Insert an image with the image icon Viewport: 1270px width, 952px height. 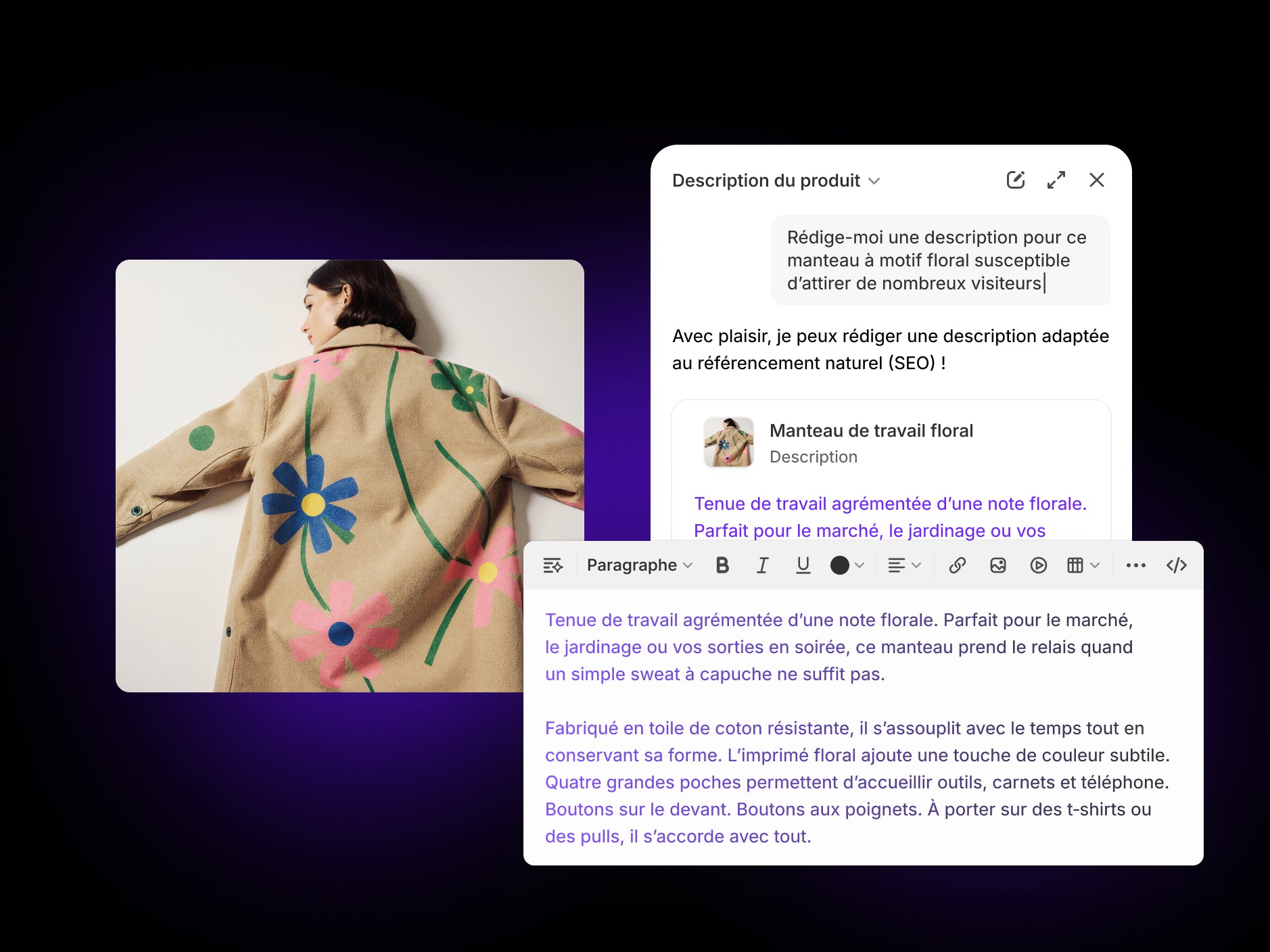pos(998,565)
